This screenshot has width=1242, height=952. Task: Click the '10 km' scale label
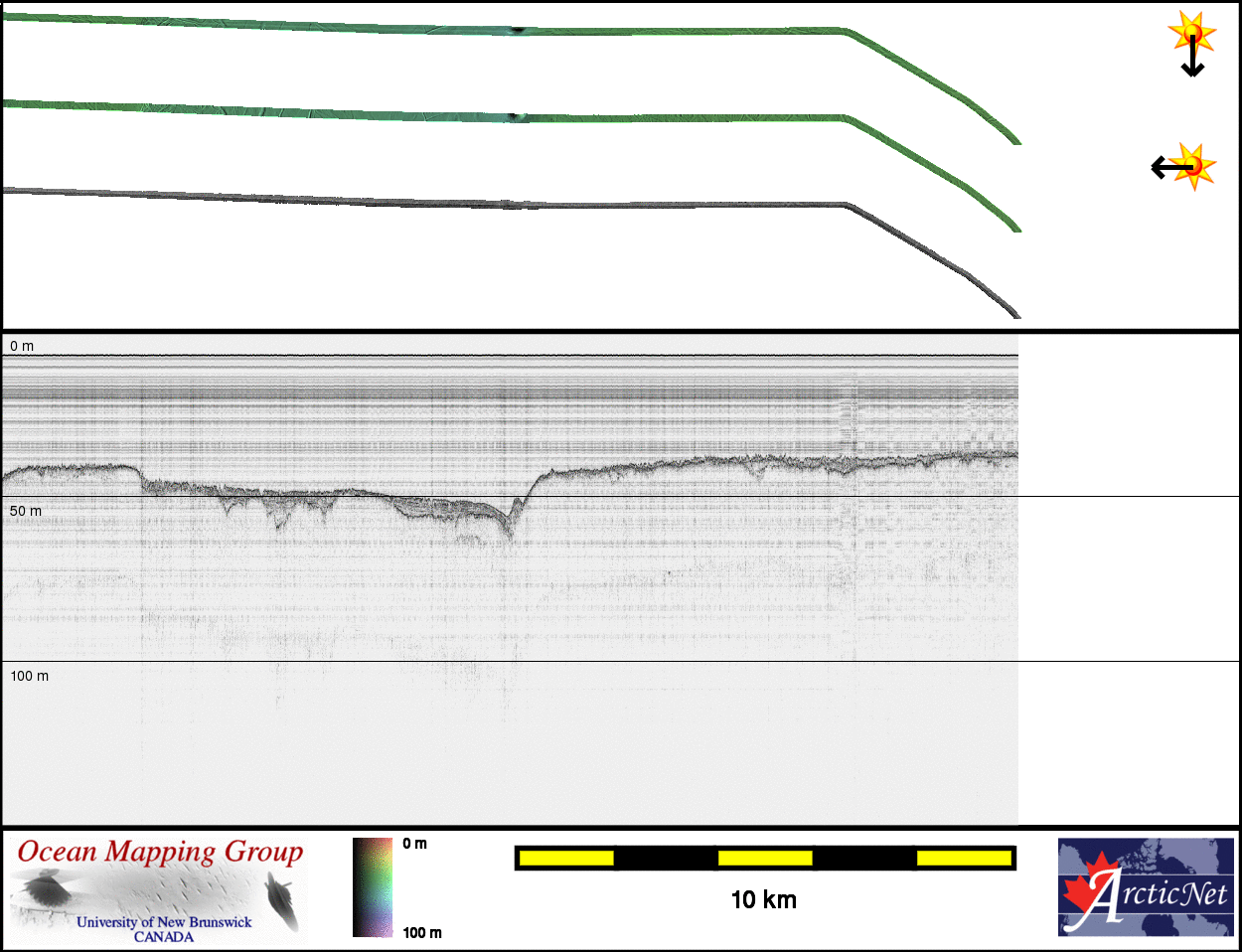coord(763,900)
